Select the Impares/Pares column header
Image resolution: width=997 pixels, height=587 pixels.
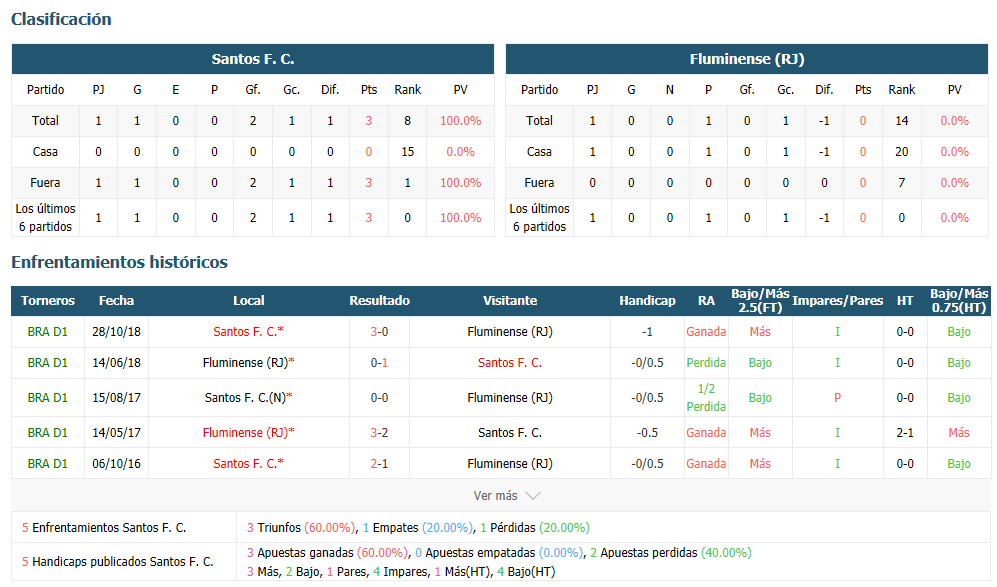[837, 301]
